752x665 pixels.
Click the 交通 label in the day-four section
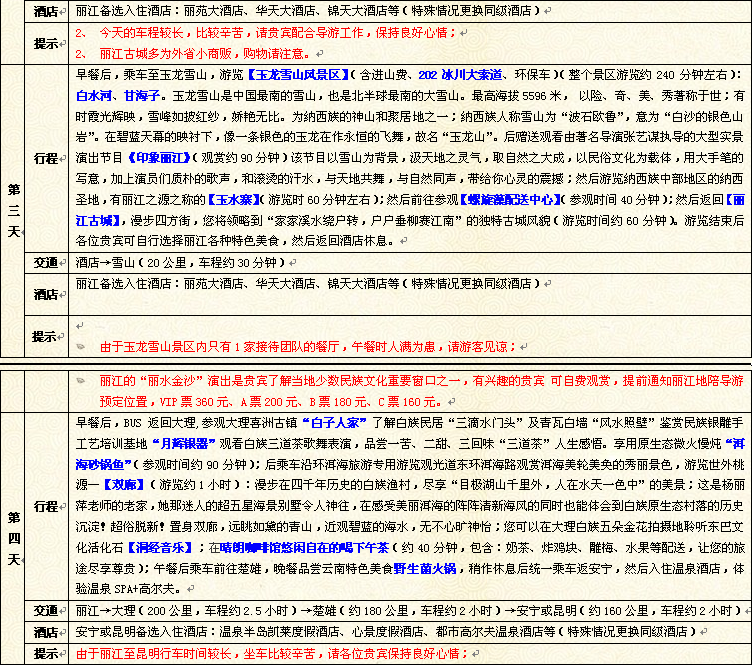coord(46,610)
